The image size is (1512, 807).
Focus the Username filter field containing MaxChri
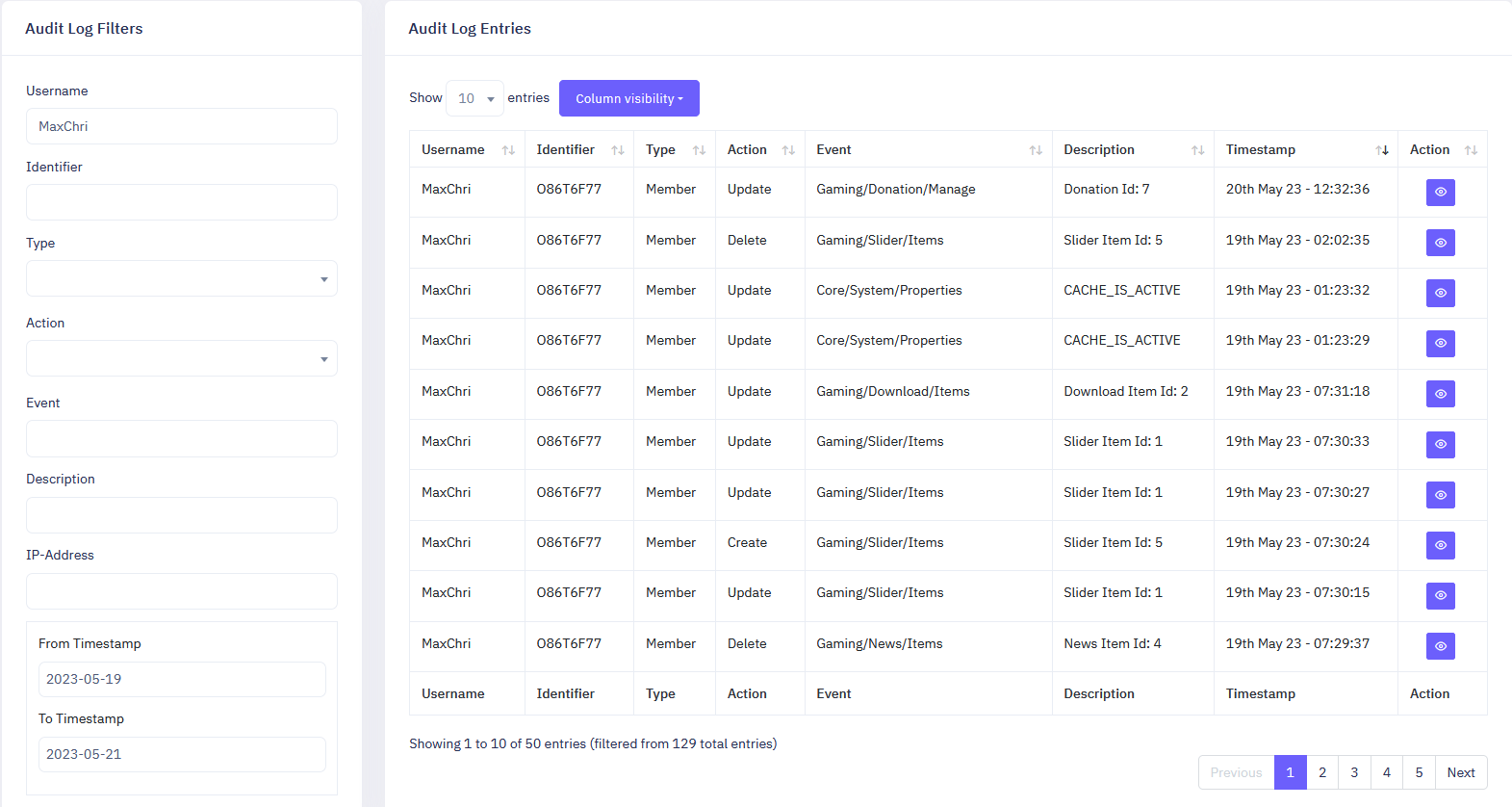[x=182, y=126]
